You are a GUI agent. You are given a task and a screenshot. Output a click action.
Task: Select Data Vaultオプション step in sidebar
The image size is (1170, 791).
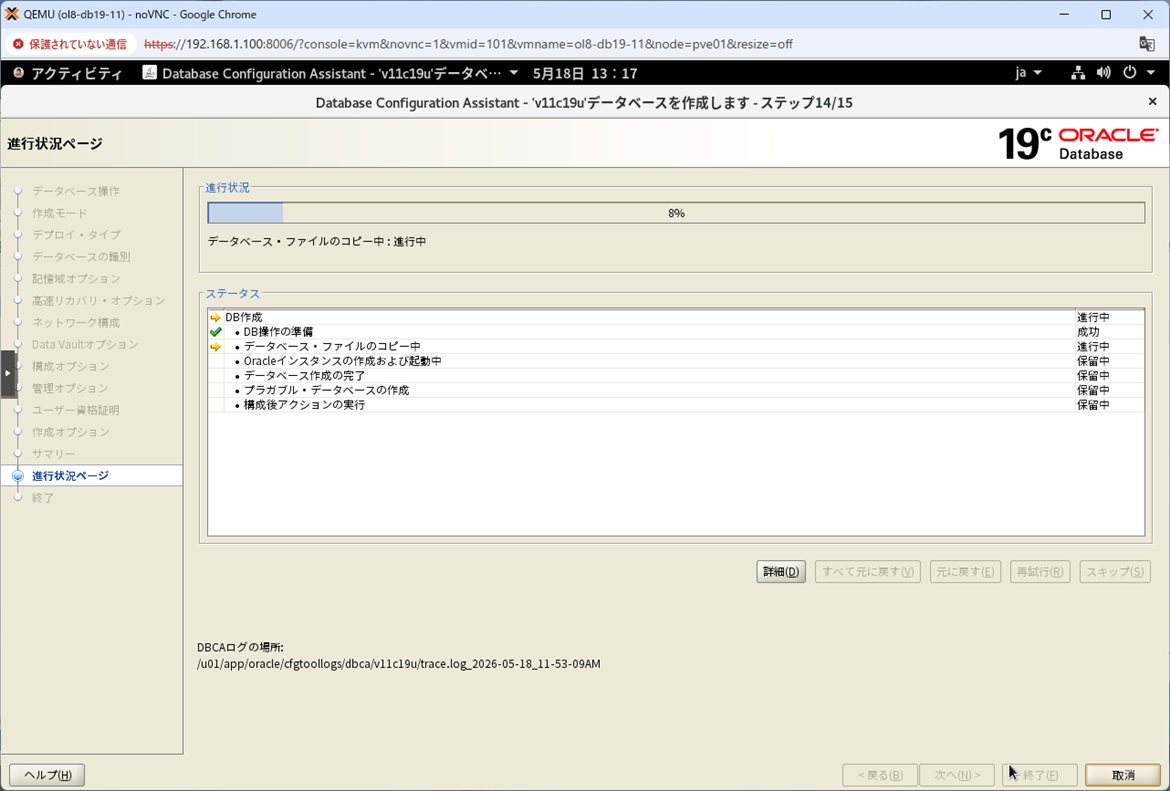85,344
